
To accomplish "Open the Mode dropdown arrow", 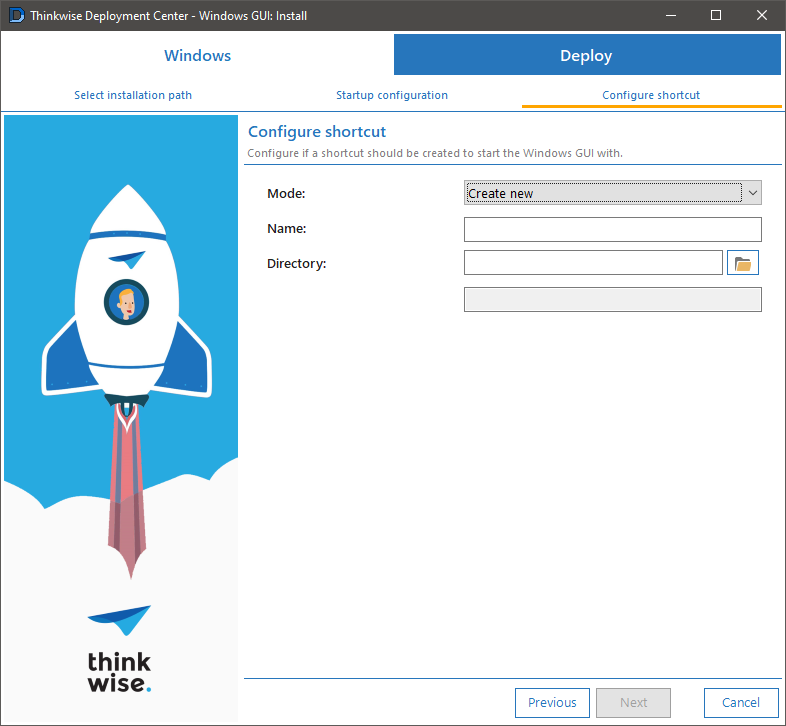I will coord(752,193).
